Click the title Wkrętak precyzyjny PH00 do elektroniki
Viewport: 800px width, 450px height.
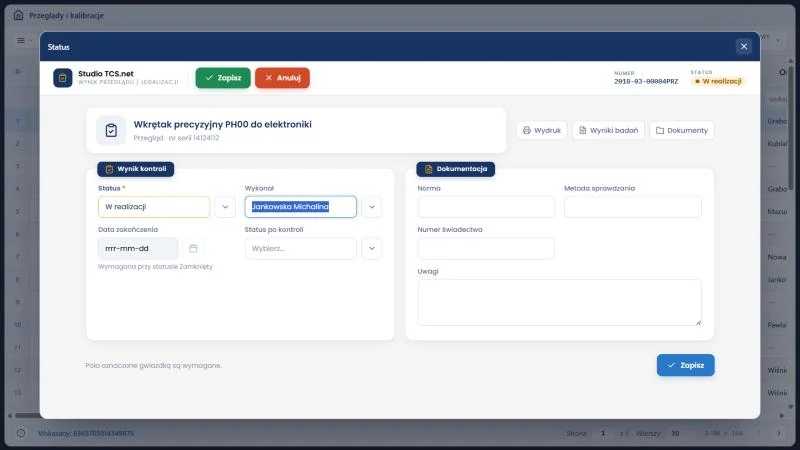click(x=222, y=124)
